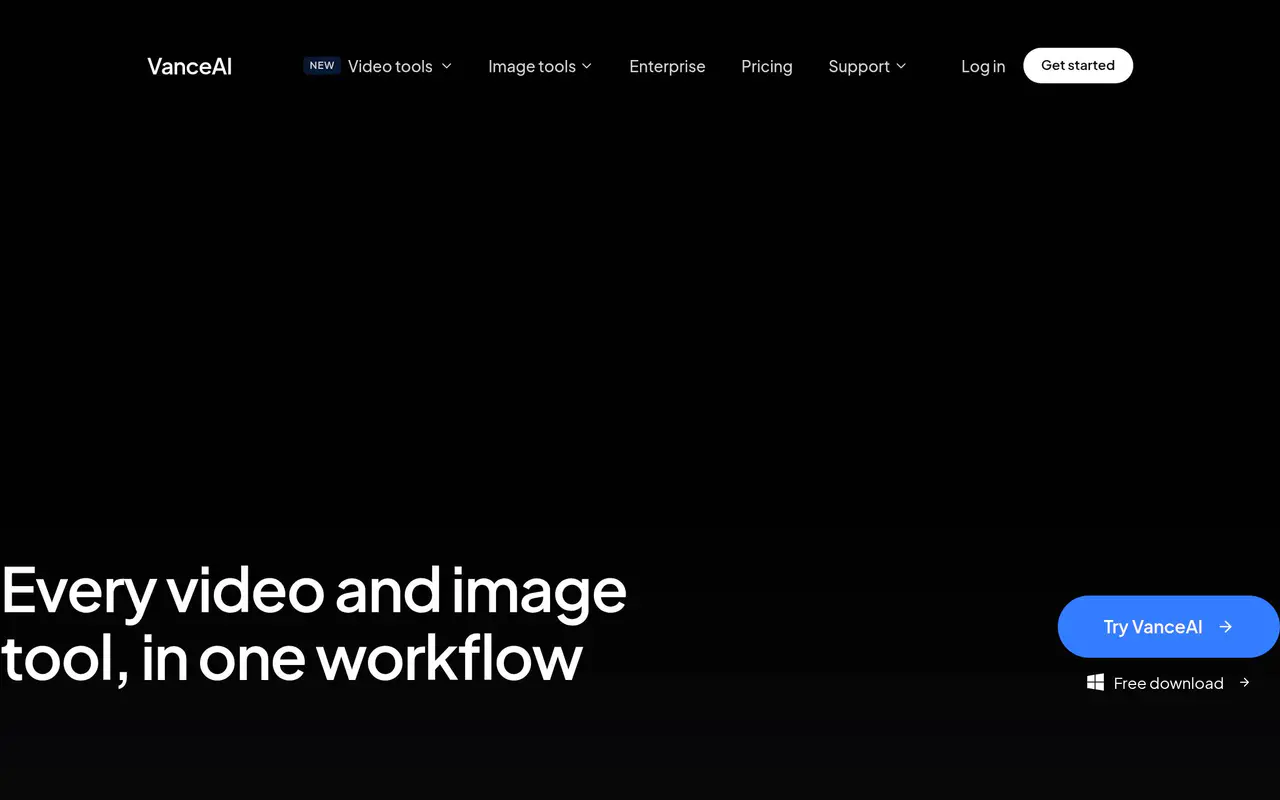
Task: Click the Free download link
Action: tap(1169, 683)
